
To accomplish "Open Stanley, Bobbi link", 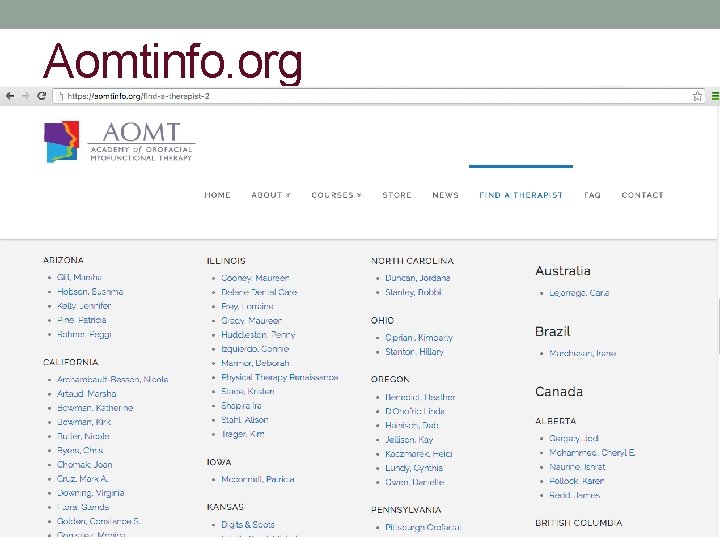I will (x=413, y=292).
